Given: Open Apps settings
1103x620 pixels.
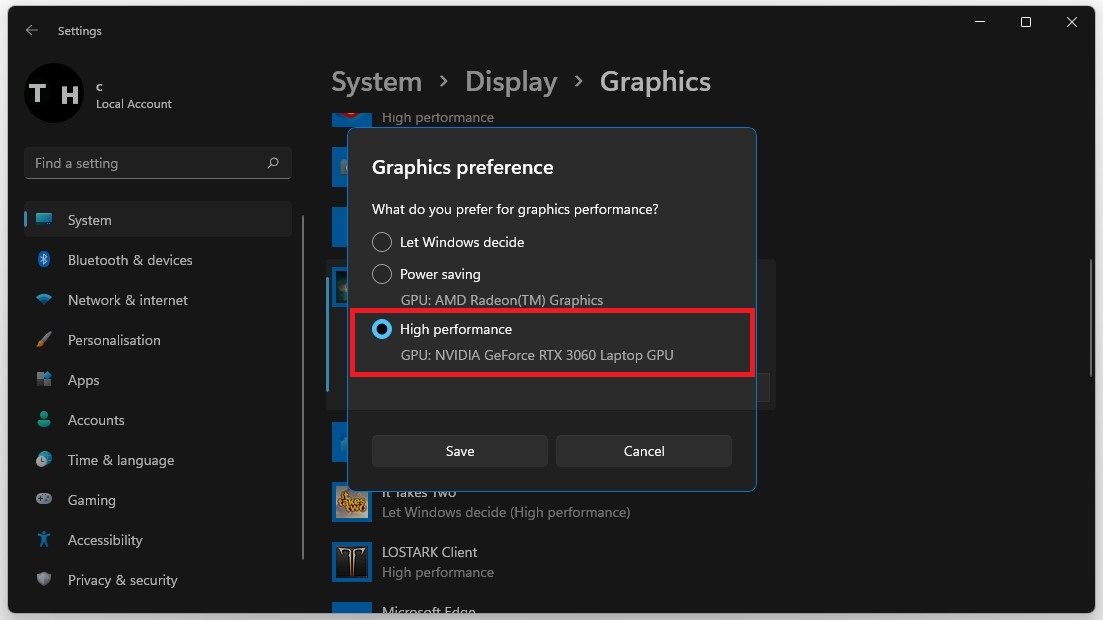Looking at the screenshot, I should (x=158, y=380).
